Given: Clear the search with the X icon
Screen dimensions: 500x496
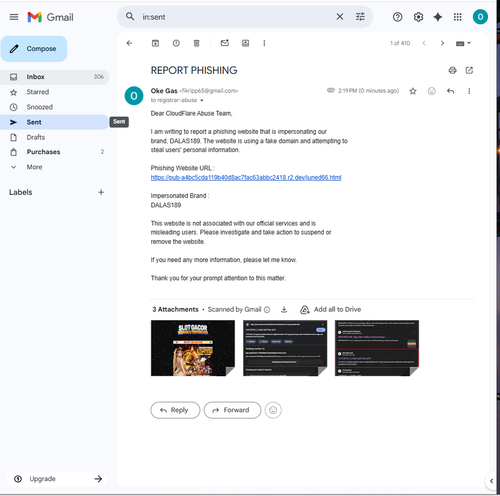Looking at the screenshot, I should [340, 17].
